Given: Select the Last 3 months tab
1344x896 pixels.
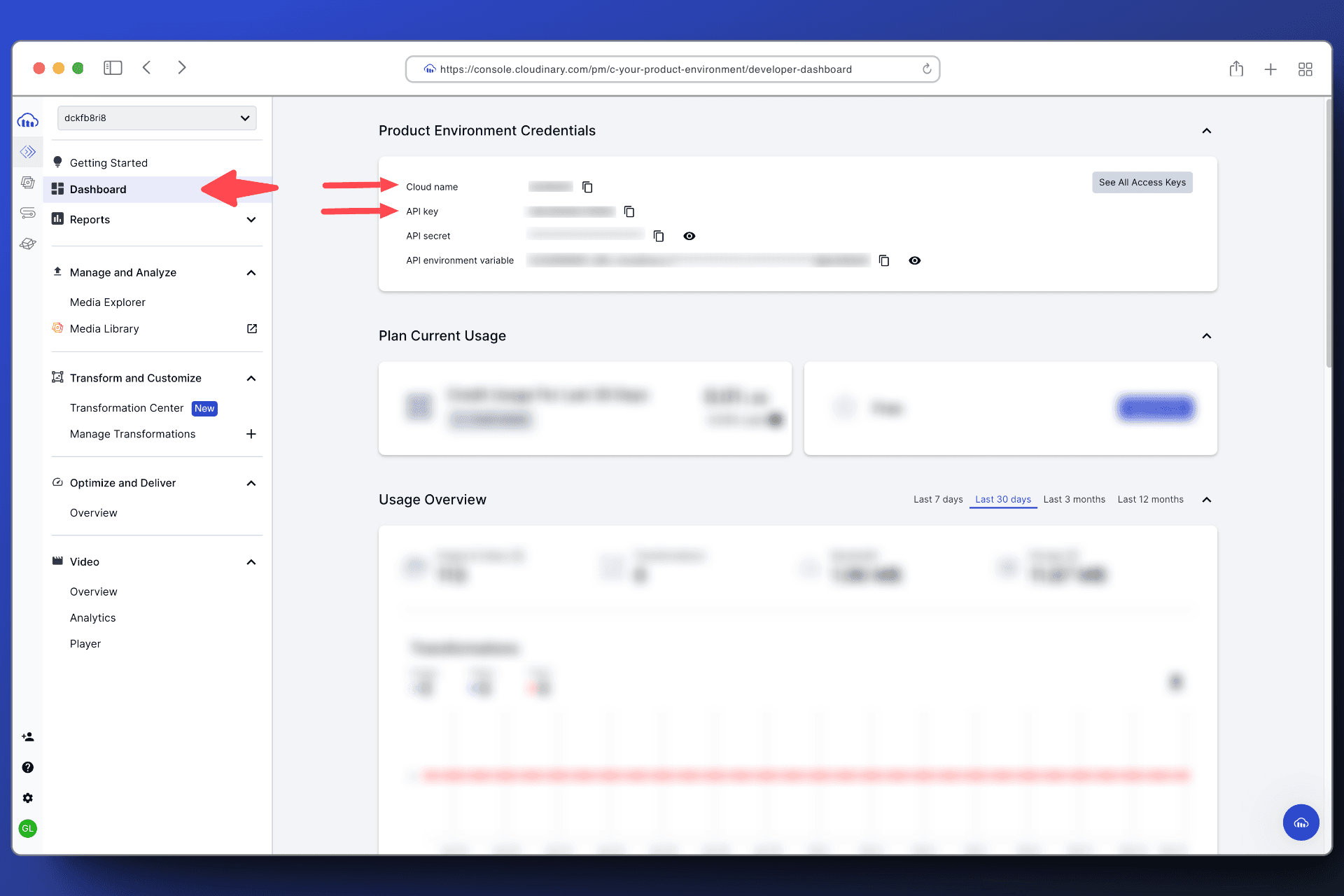Looking at the screenshot, I should [1074, 500].
